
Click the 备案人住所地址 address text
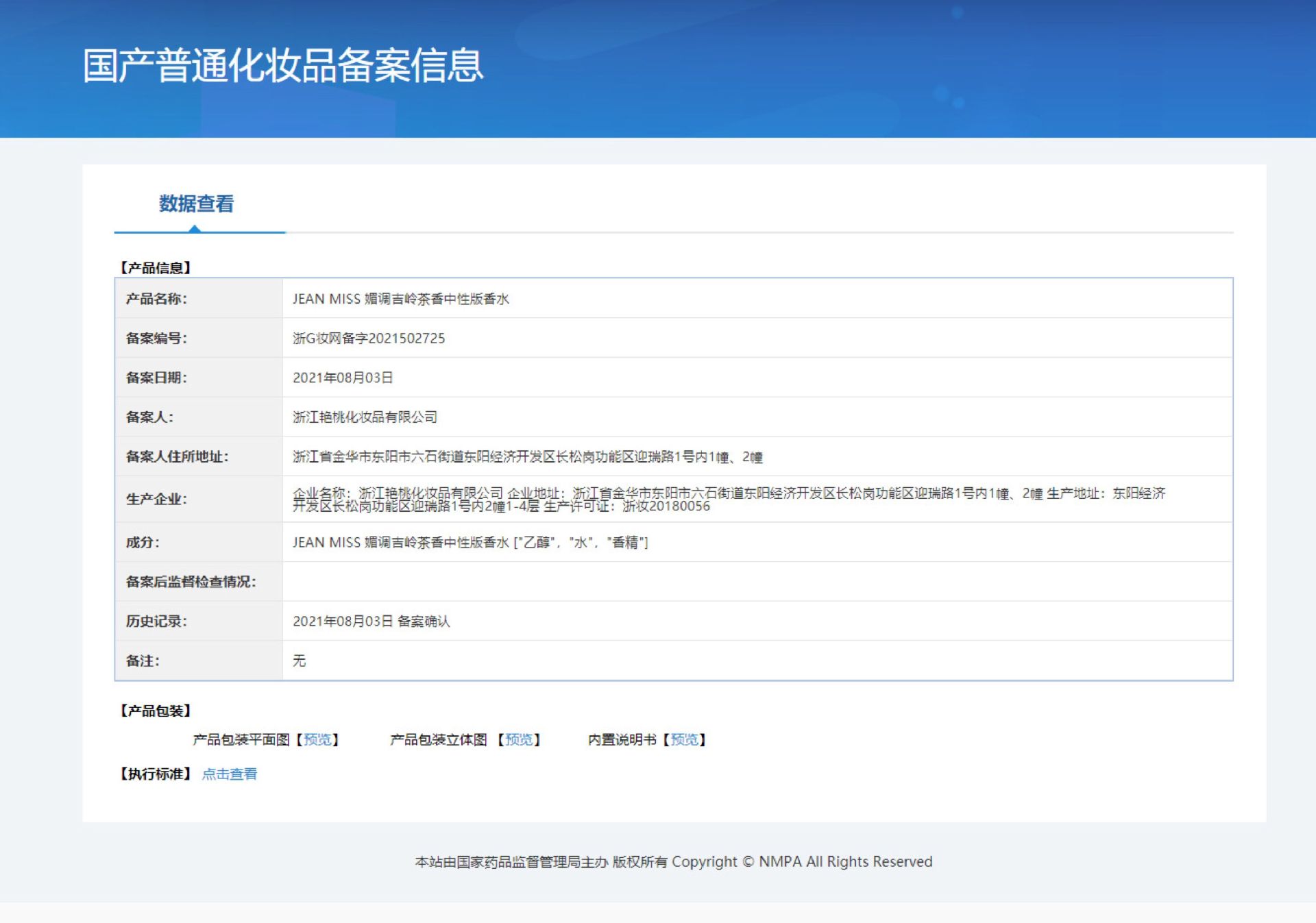[527, 457]
